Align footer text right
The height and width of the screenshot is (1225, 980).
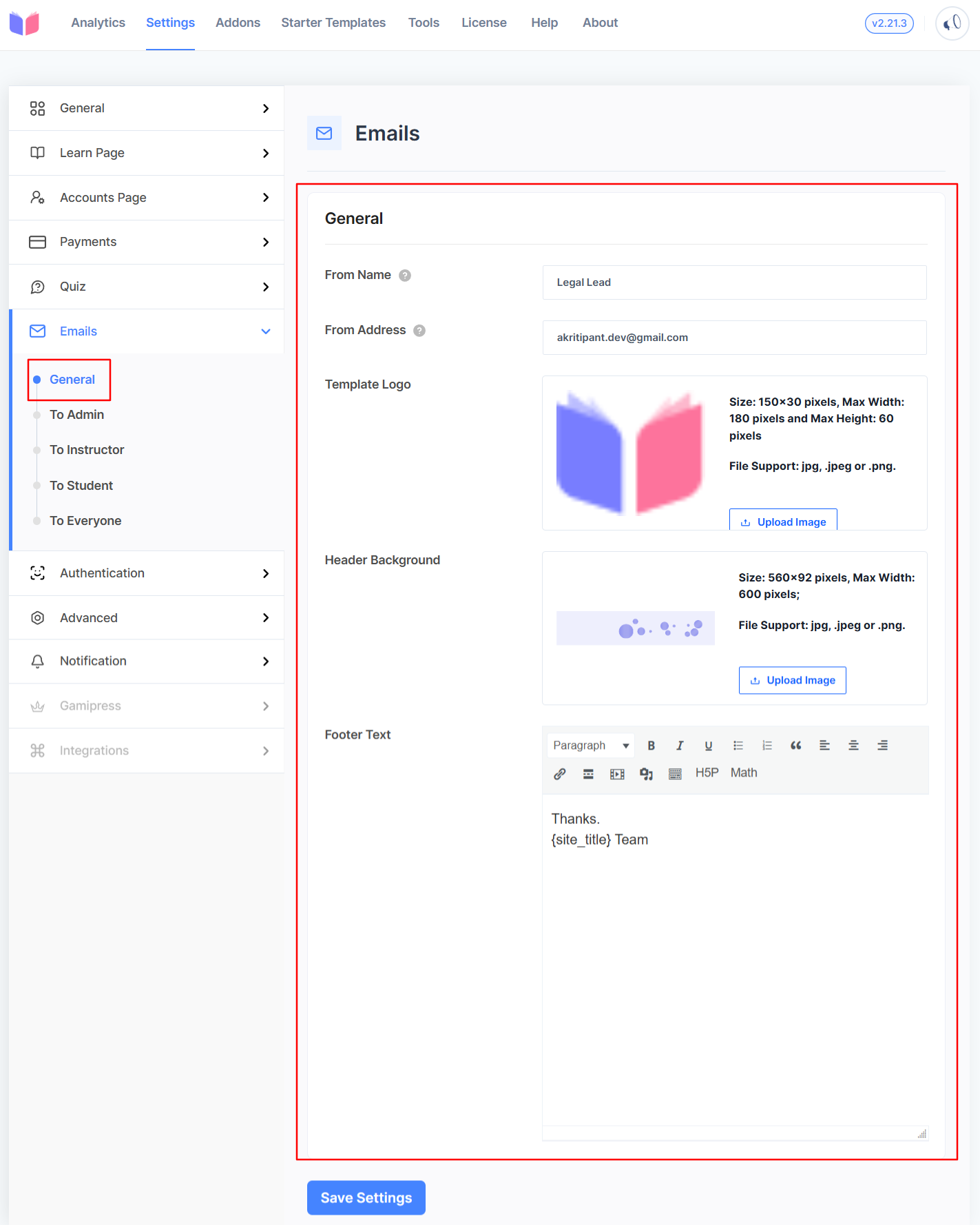point(882,745)
